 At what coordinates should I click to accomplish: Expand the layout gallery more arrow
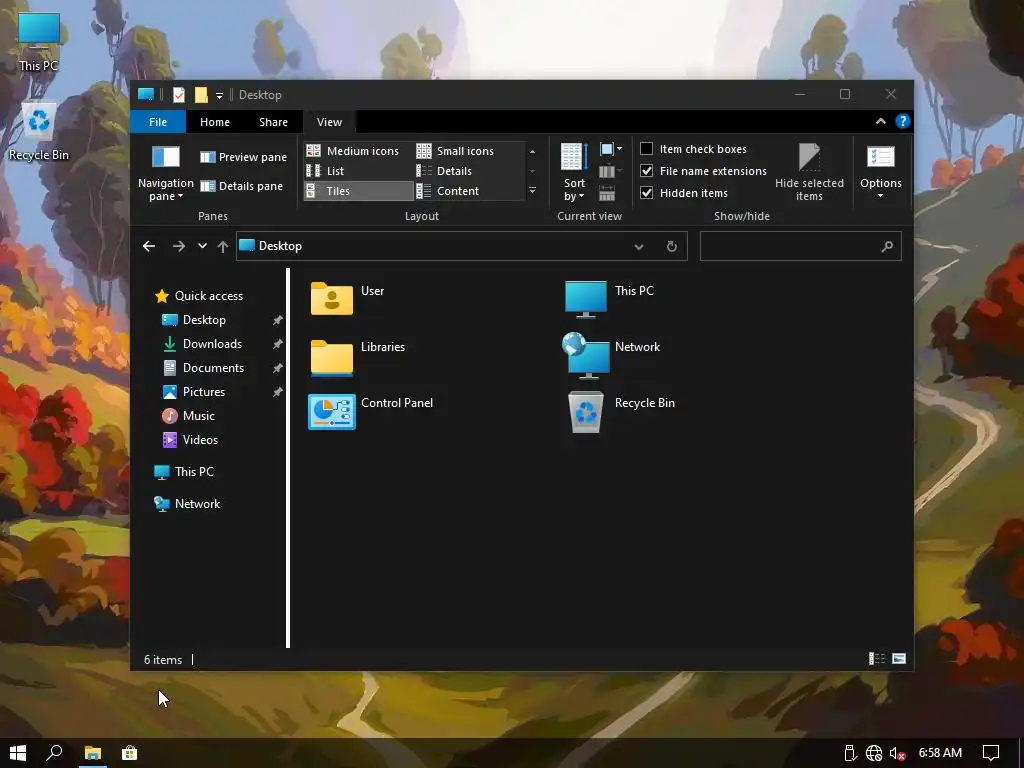tap(532, 191)
